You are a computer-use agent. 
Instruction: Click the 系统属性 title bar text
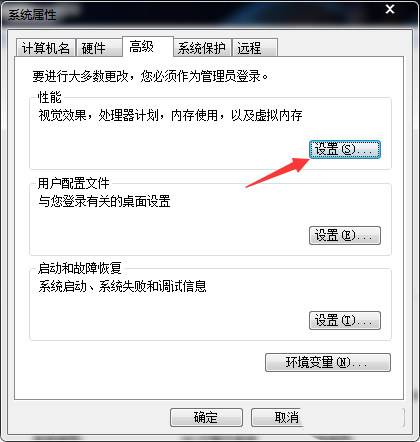click(x=32, y=15)
